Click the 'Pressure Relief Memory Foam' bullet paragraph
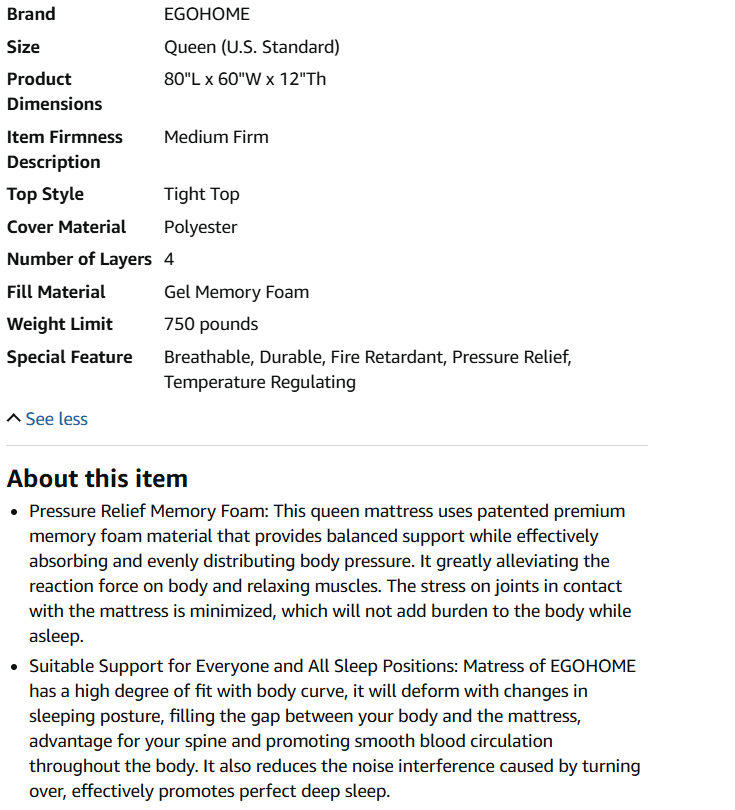Viewport: 735px width, 810px height. tap(330, 573)
